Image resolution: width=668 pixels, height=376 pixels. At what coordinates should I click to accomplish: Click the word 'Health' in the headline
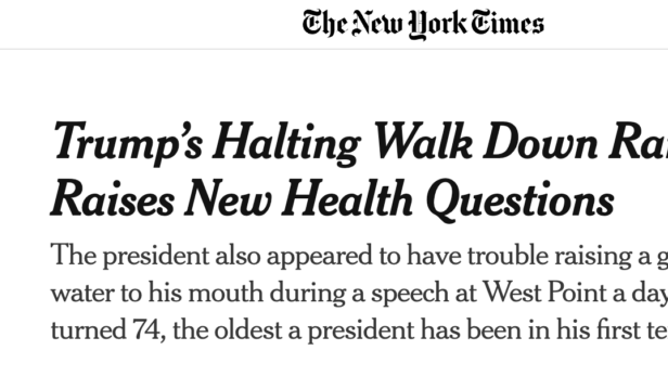347,197
